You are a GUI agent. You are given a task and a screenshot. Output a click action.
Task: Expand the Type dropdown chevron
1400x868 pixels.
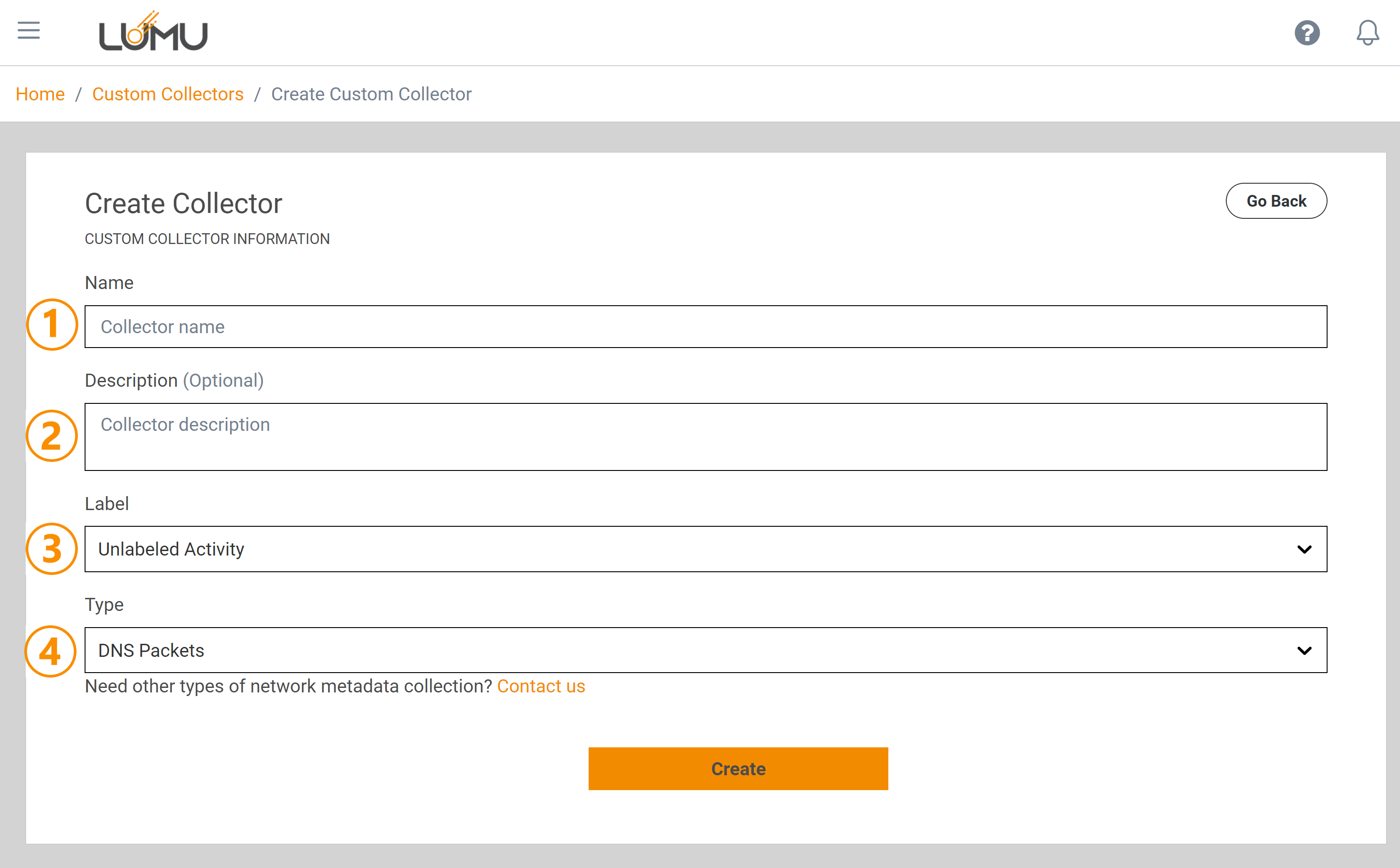click(1304, 651)
